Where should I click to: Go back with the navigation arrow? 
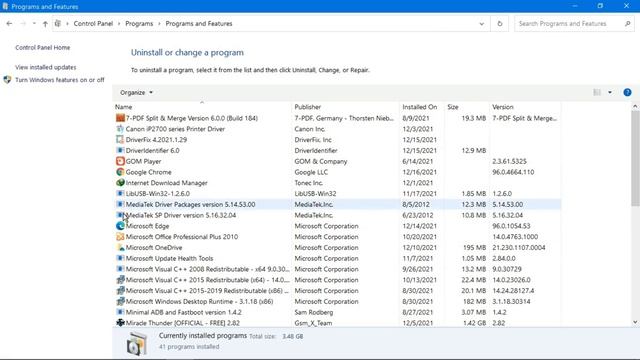(9, 24)
